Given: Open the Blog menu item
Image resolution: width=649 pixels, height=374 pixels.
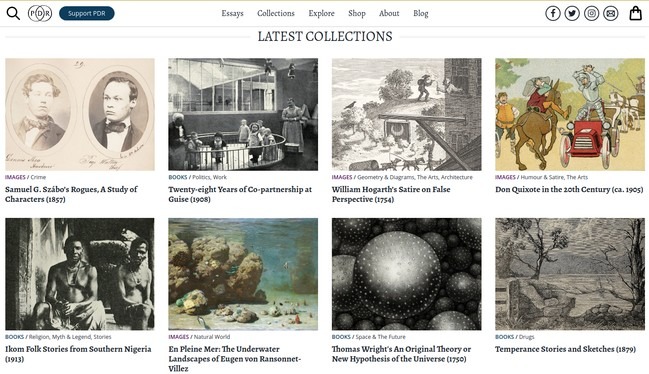Looking at the screenshot, I should tap(421, 13).
